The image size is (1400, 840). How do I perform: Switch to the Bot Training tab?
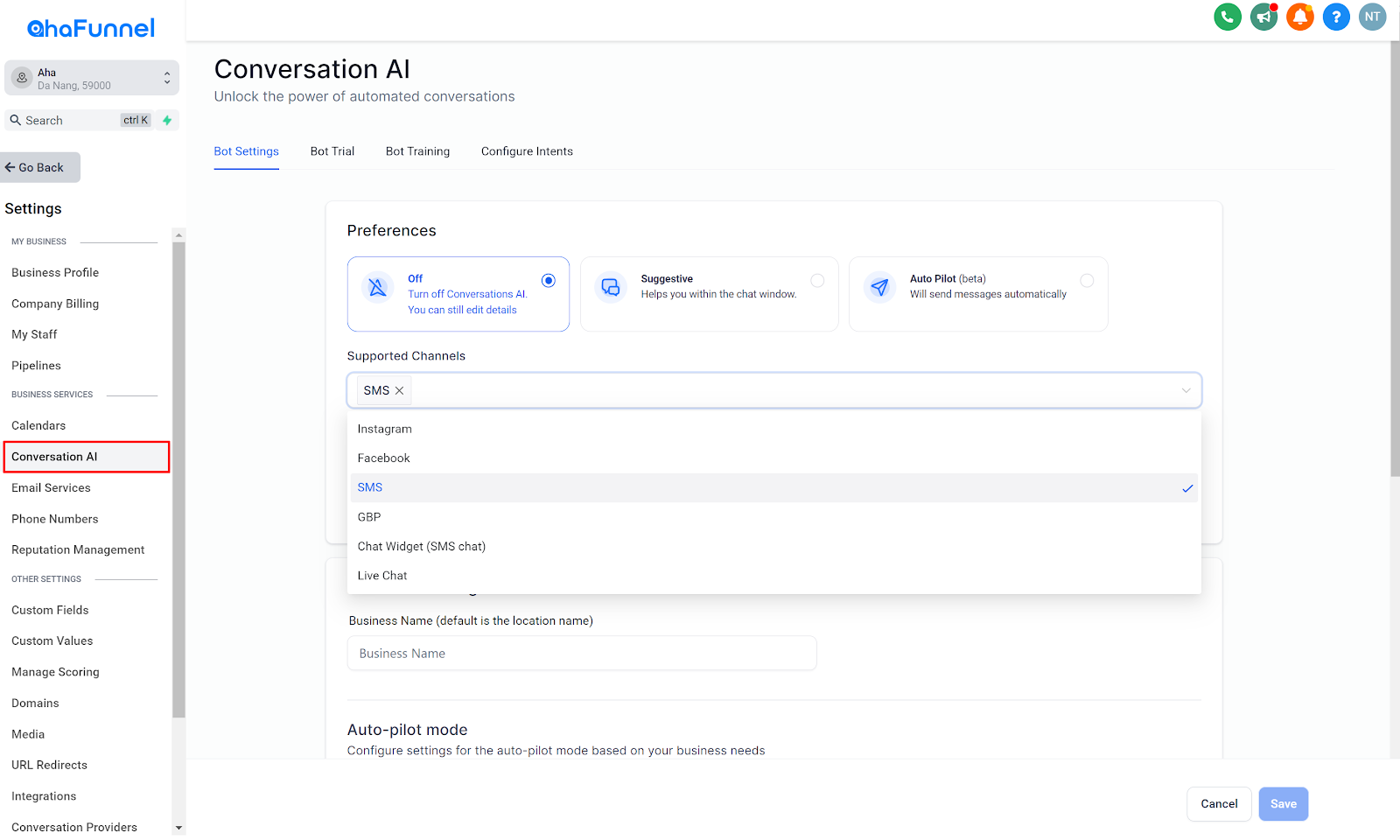(x=417, y=151)
